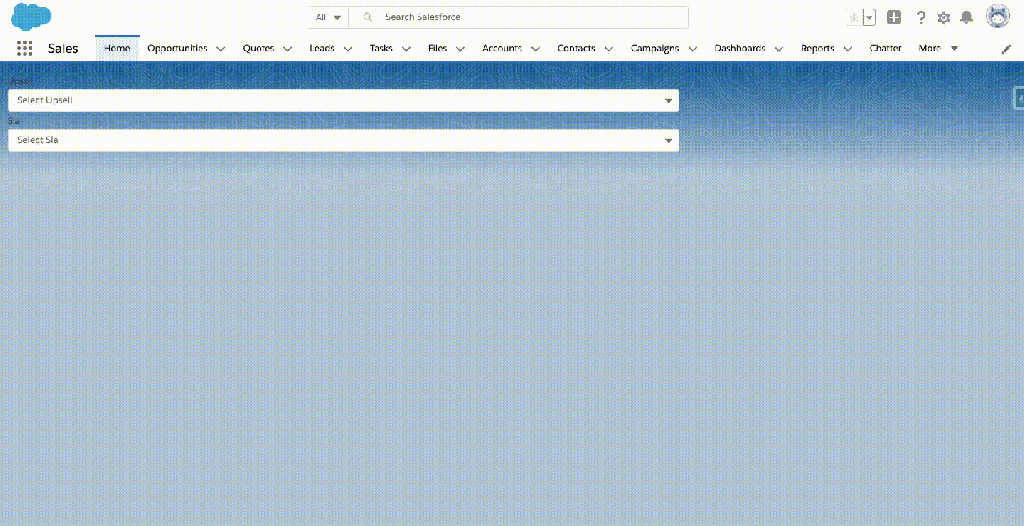Switch to the Home tab
The height and width of the screenshot is (526, 1024).
(117, 48)
